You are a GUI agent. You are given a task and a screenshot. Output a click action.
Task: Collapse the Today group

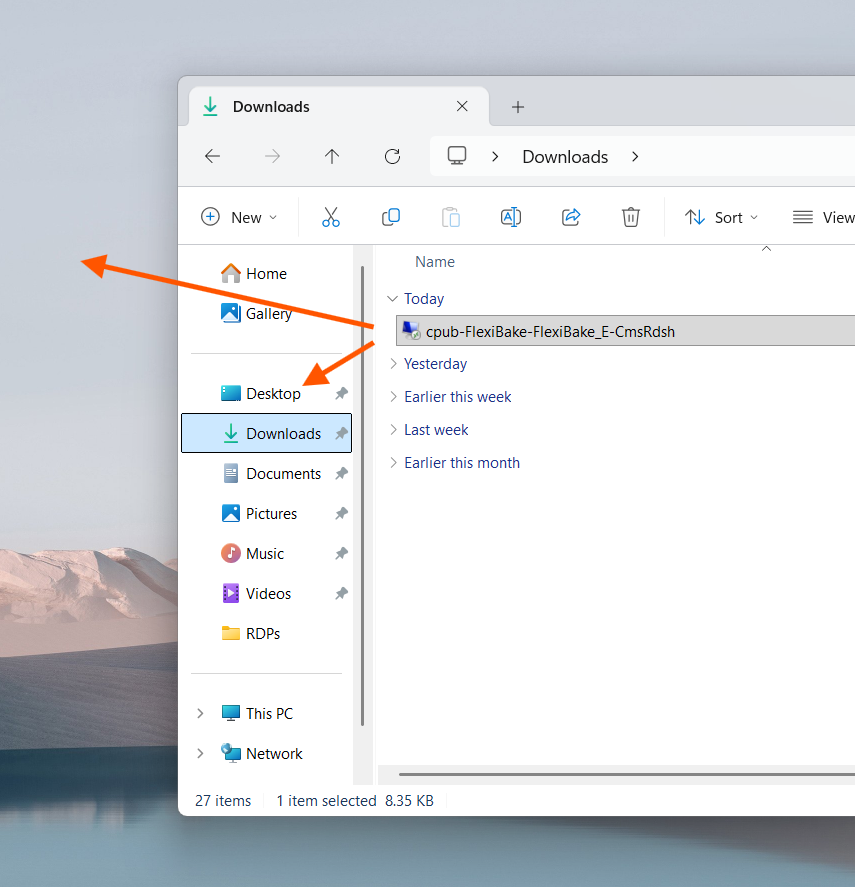pyautogui.click(x=392, y=298)
